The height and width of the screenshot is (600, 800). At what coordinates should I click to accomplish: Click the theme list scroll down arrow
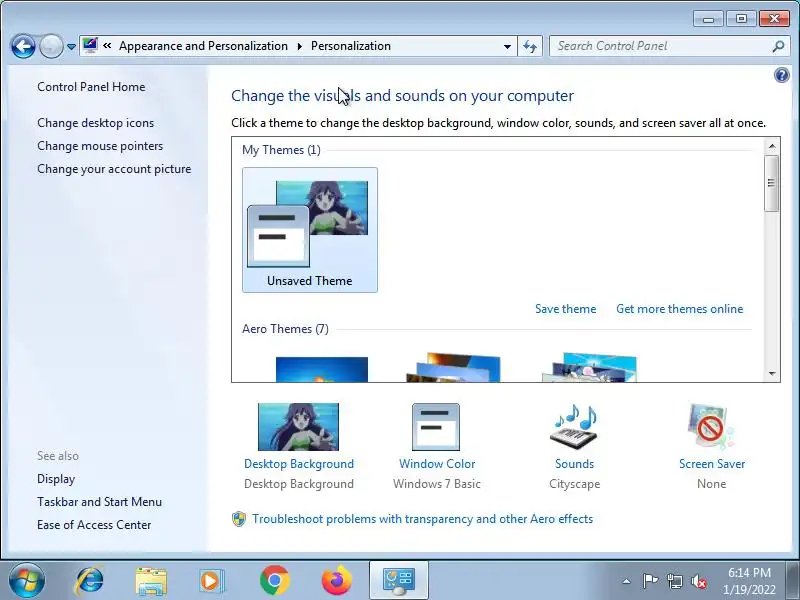[x=772, y=373]
